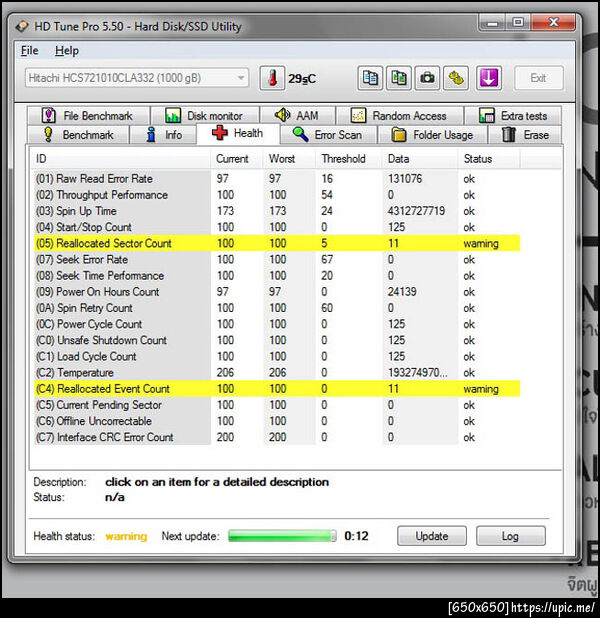Switch to the Benchmark tab
This screenshot has width=600, height=618.
pos(78,135)
